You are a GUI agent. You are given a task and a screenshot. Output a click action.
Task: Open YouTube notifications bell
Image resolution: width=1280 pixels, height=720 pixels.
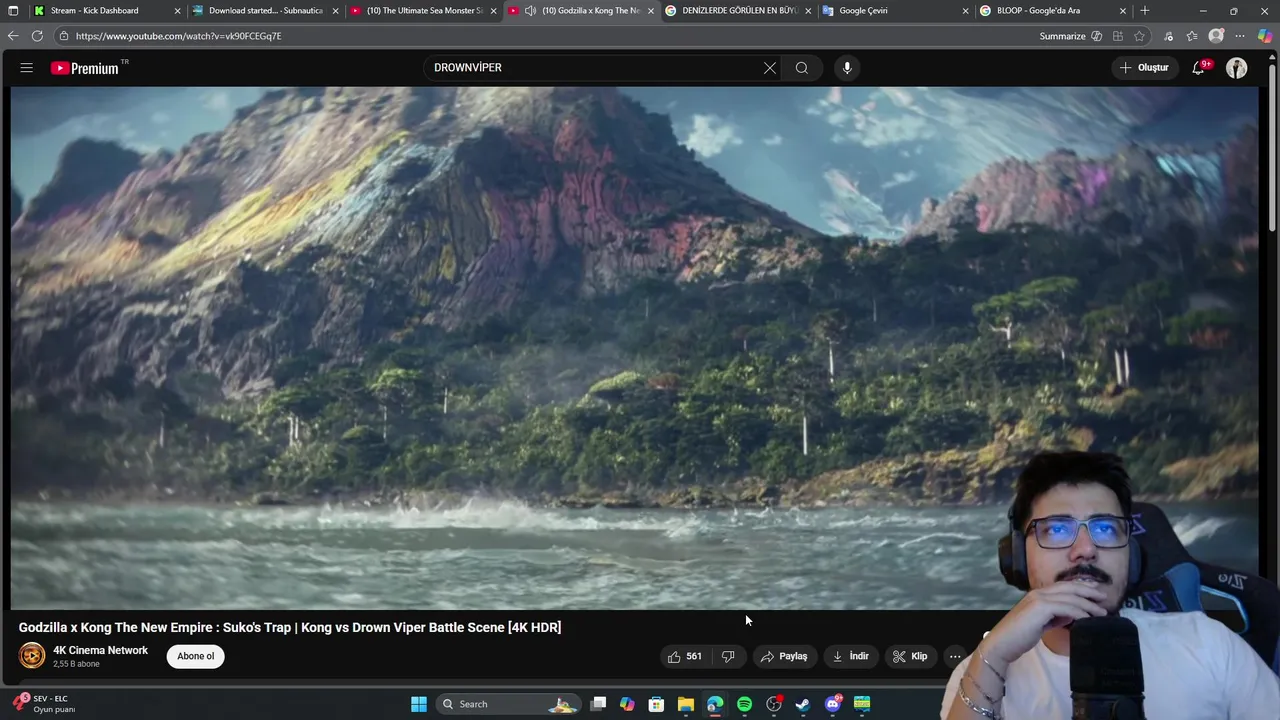tap(1198, 68)
